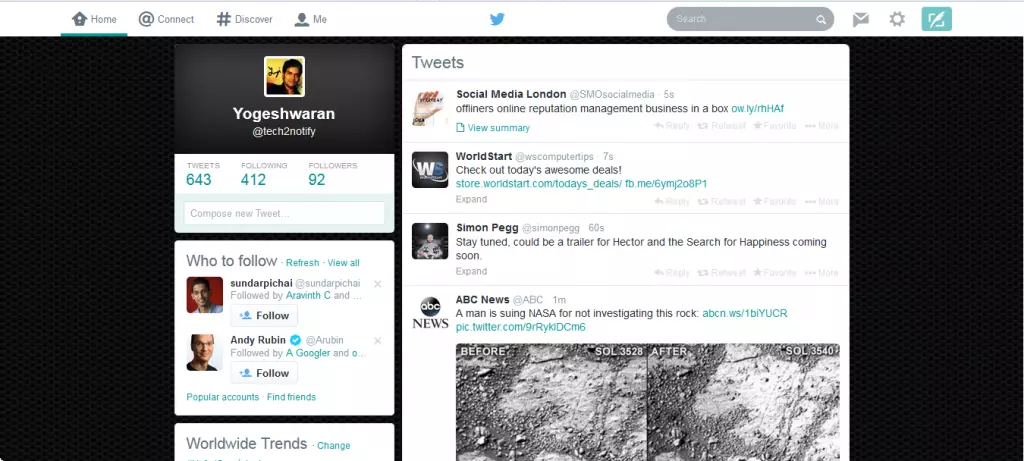Open Direct Messages envelope icon
The image size is (1024, 461).
pyautogui.click(x=861, y=20)
